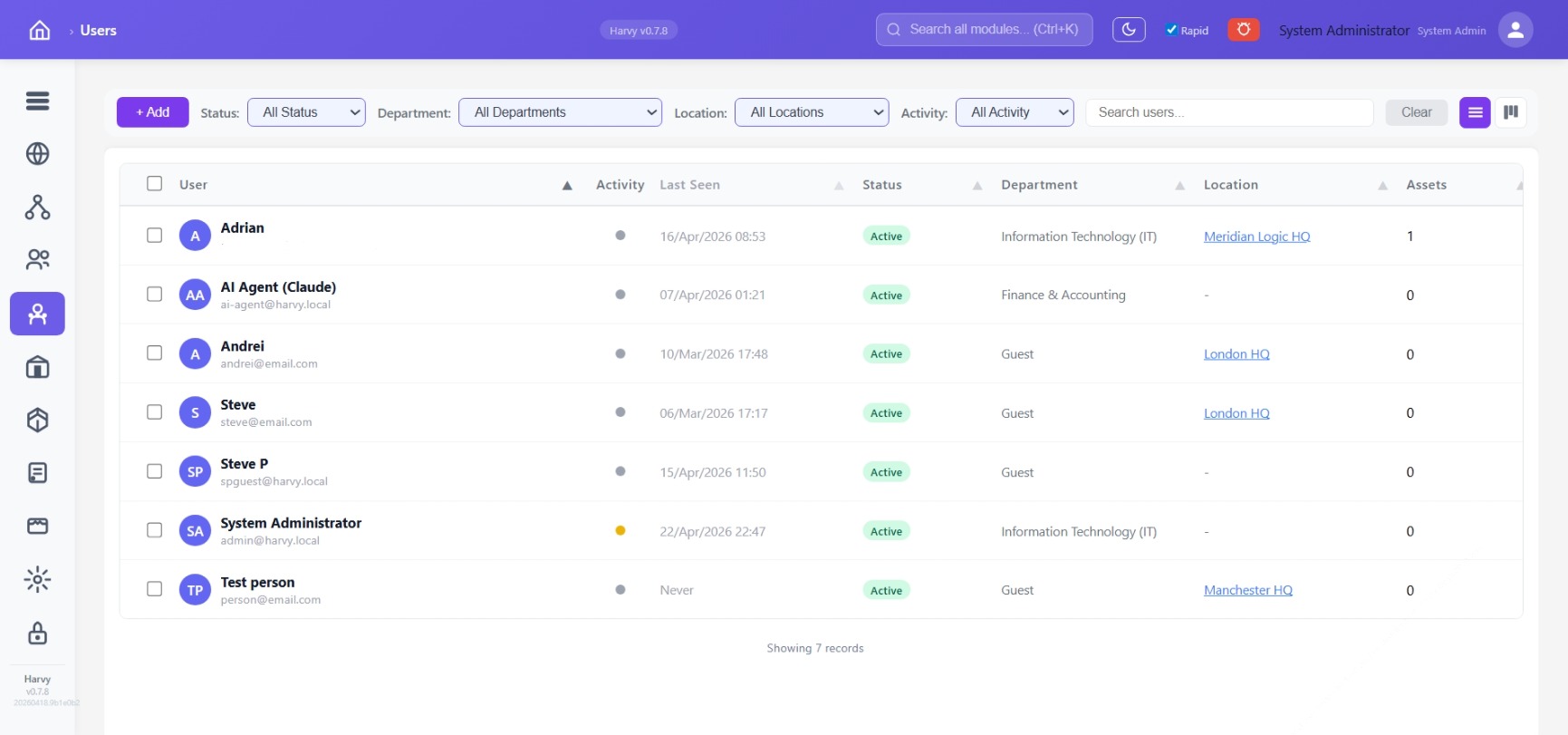Select Andrei's row checkbox
The height and width of the screenshot is (735, 1568).
point(155,353)
